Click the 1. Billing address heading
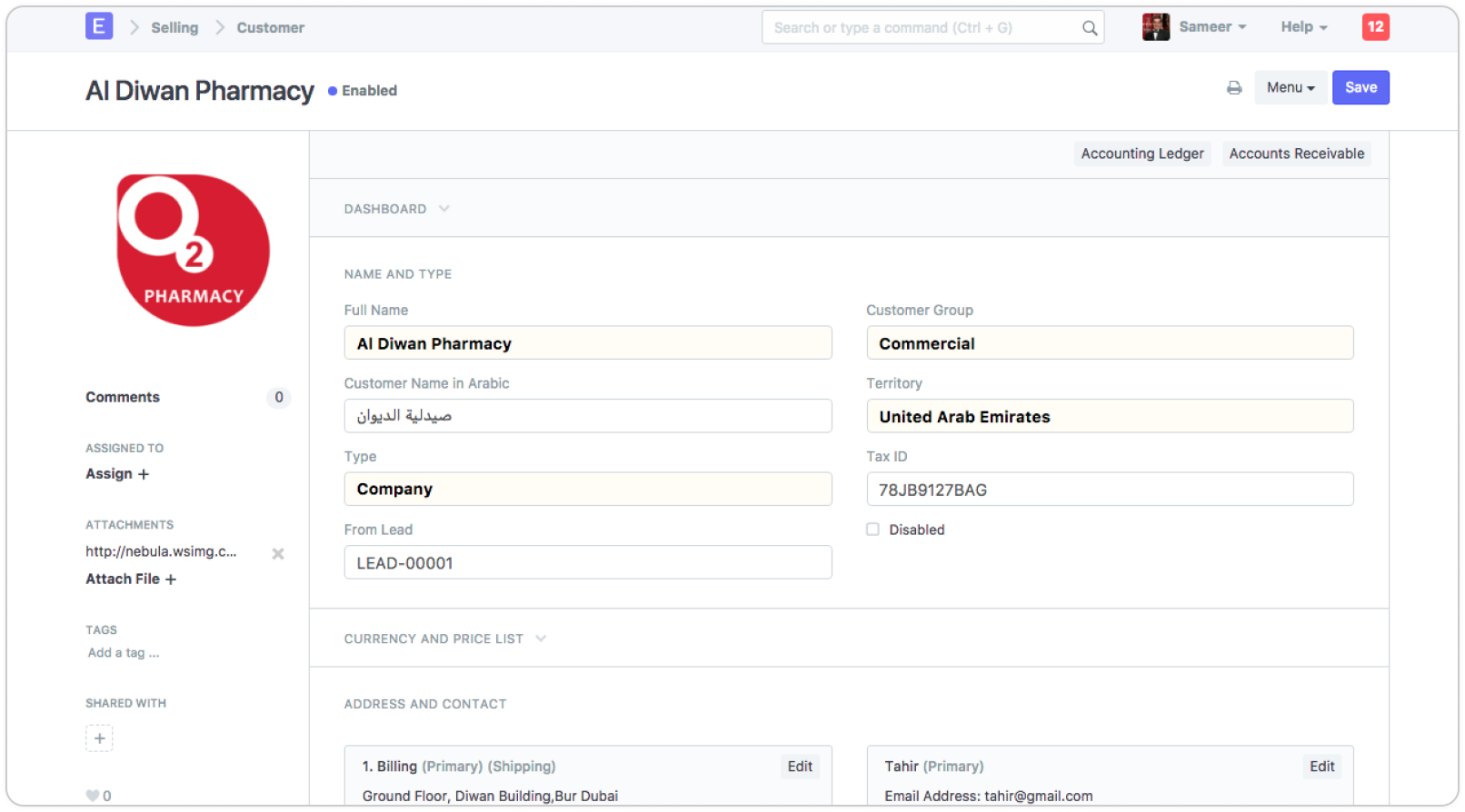 459,767
